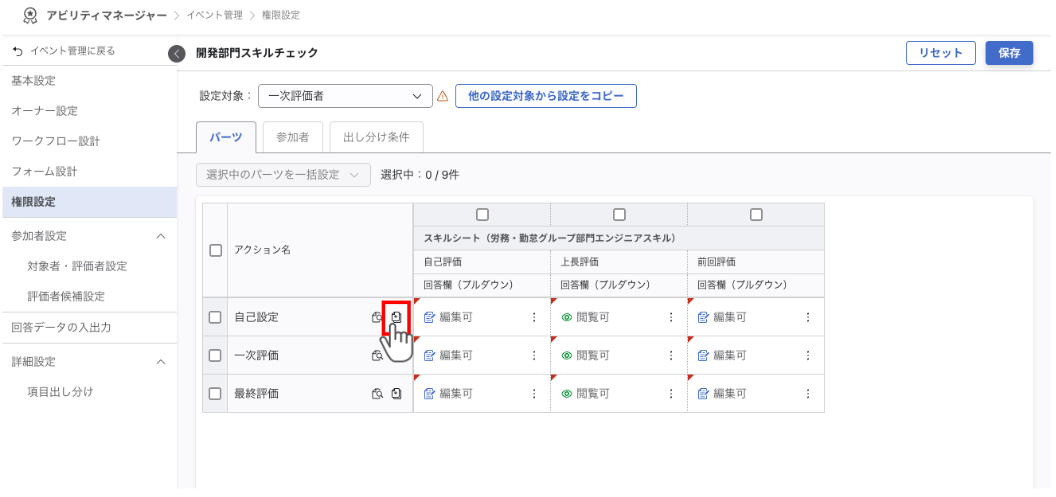Viewport: 1056px width, 497px height.
Task: Collapse sidebar with round chevron button
Action: click(176, 53)
